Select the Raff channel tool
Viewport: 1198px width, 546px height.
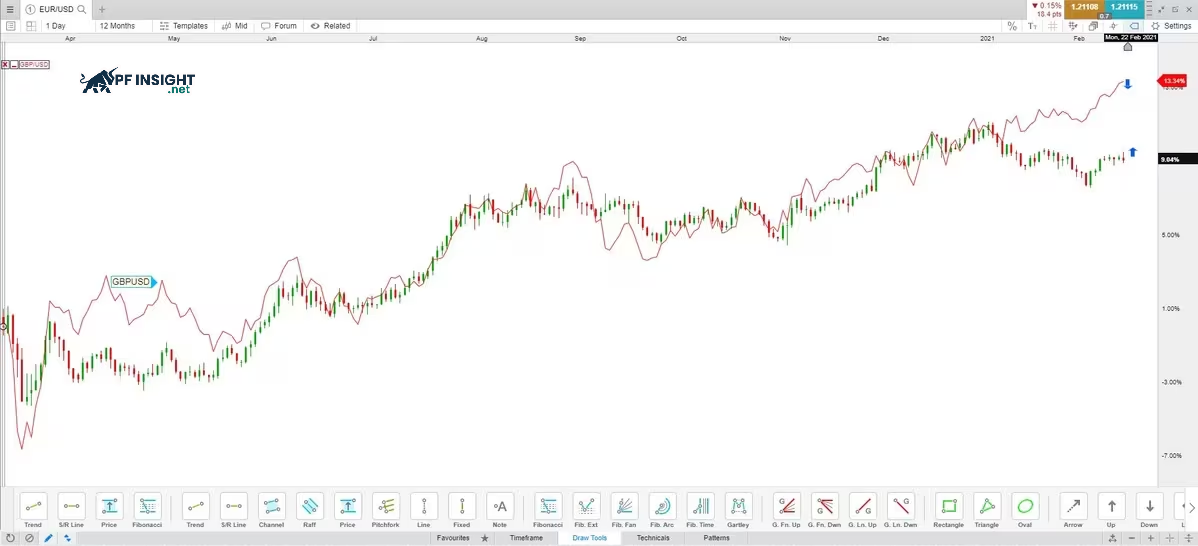pos(309,508)
